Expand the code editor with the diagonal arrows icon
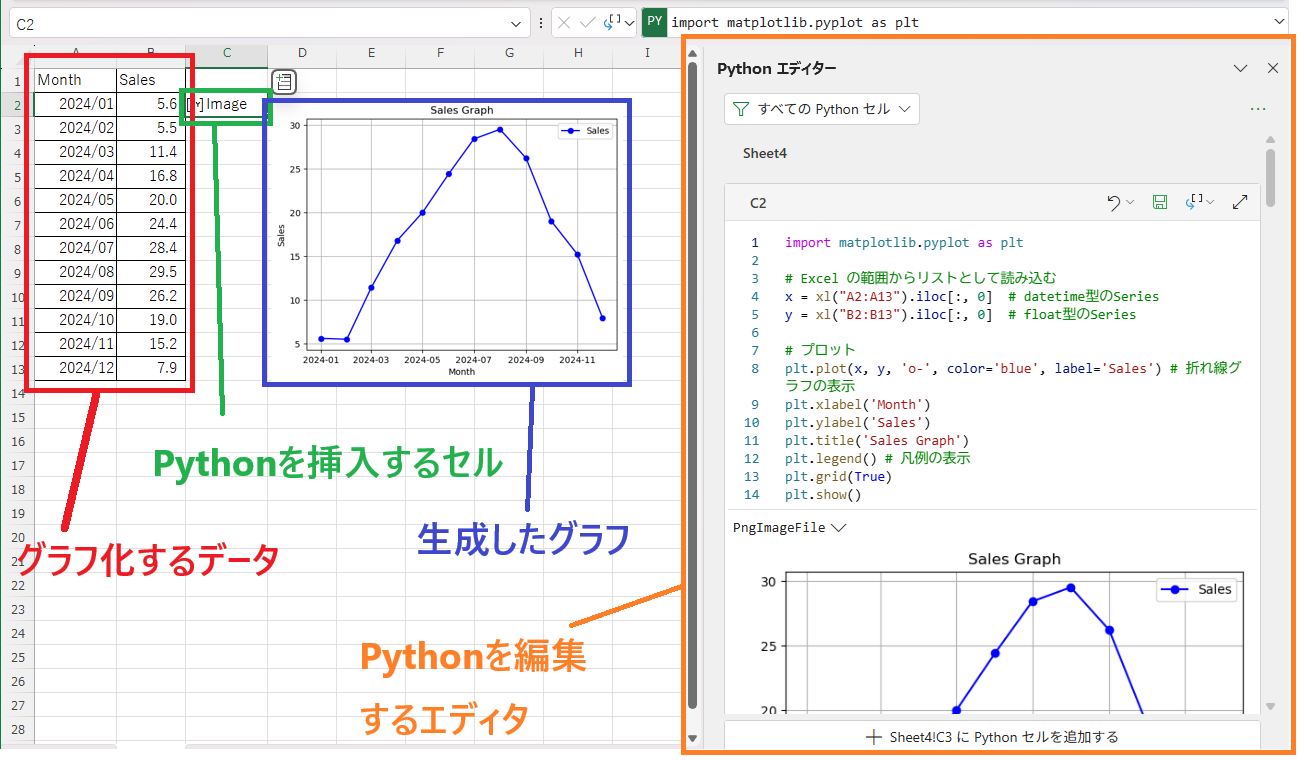This screenshot has height=760, width=1304. pos(1240,203)
